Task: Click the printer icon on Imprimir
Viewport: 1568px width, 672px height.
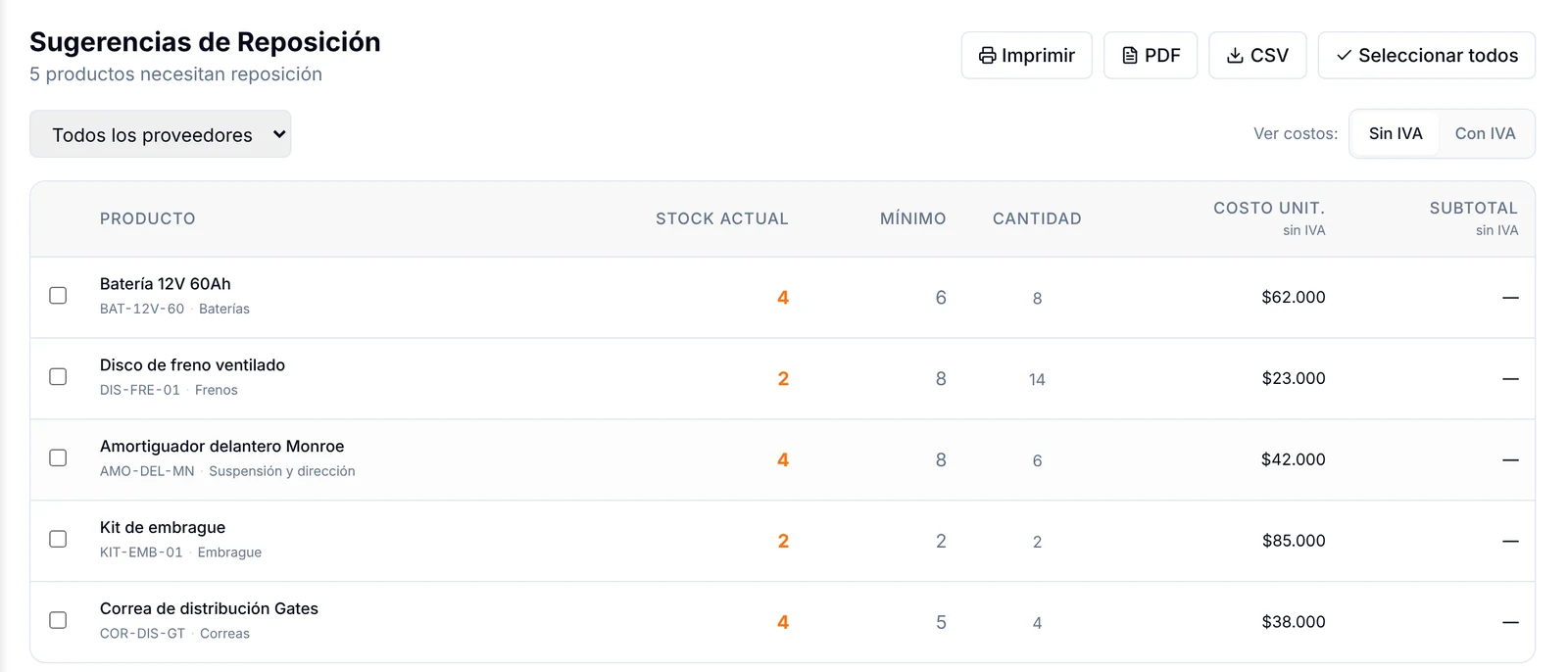Action: [987, 56]
